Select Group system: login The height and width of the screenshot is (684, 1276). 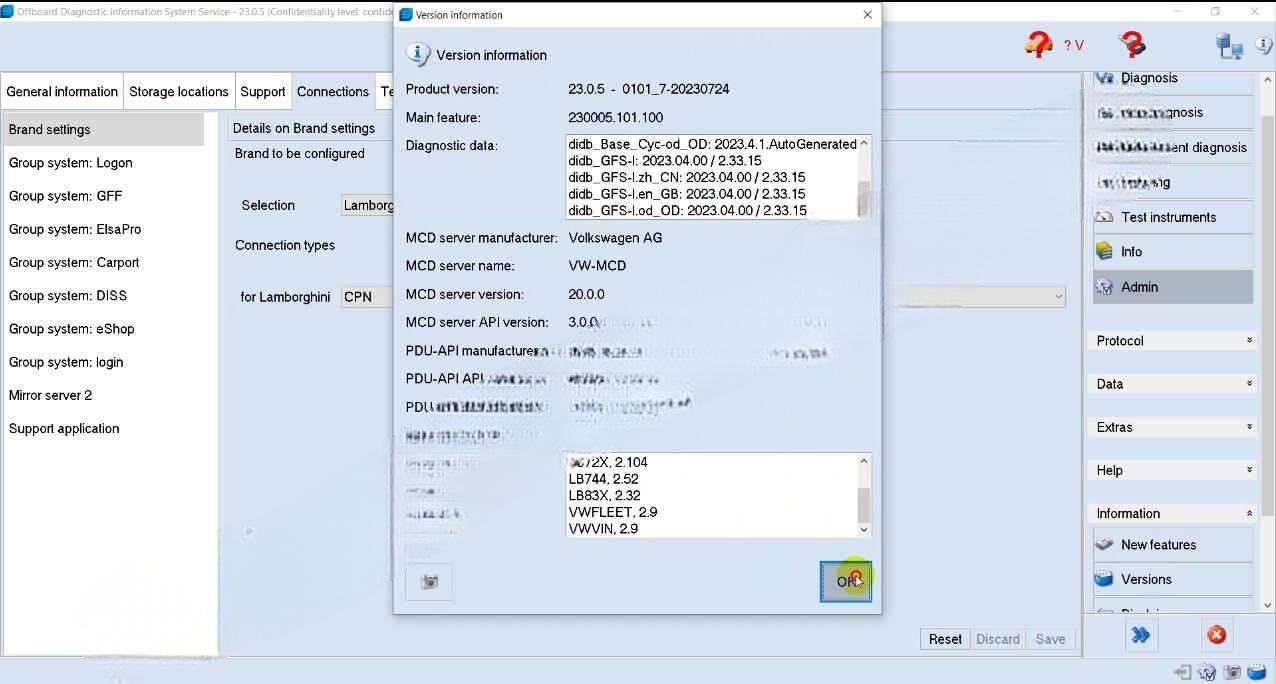tap(104, 362)
